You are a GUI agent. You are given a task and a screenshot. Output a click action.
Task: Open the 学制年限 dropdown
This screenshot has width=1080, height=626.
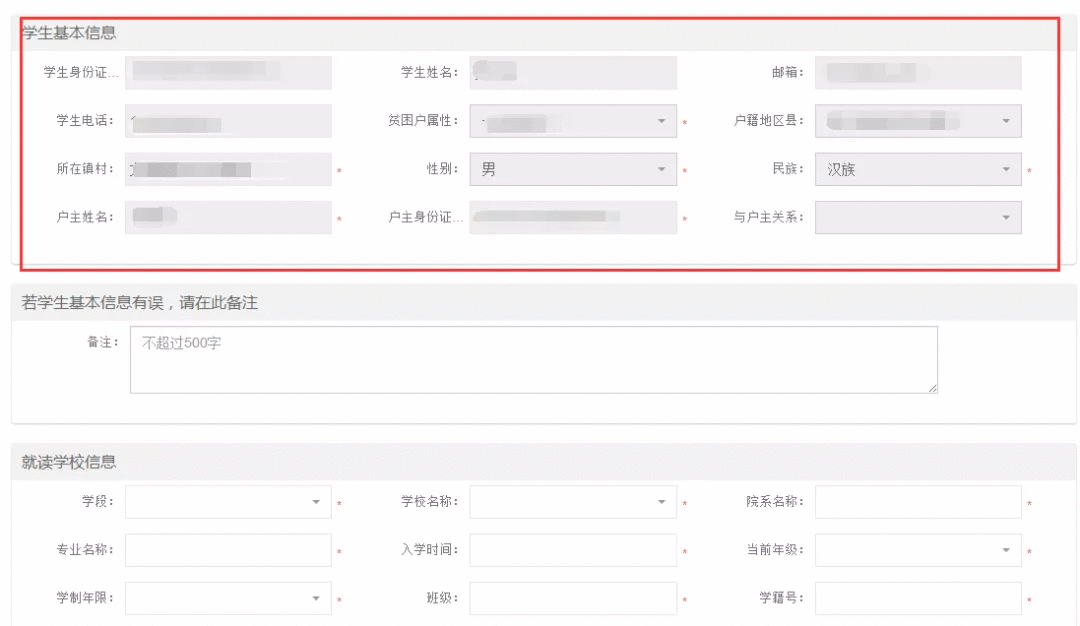pos(228,598)
